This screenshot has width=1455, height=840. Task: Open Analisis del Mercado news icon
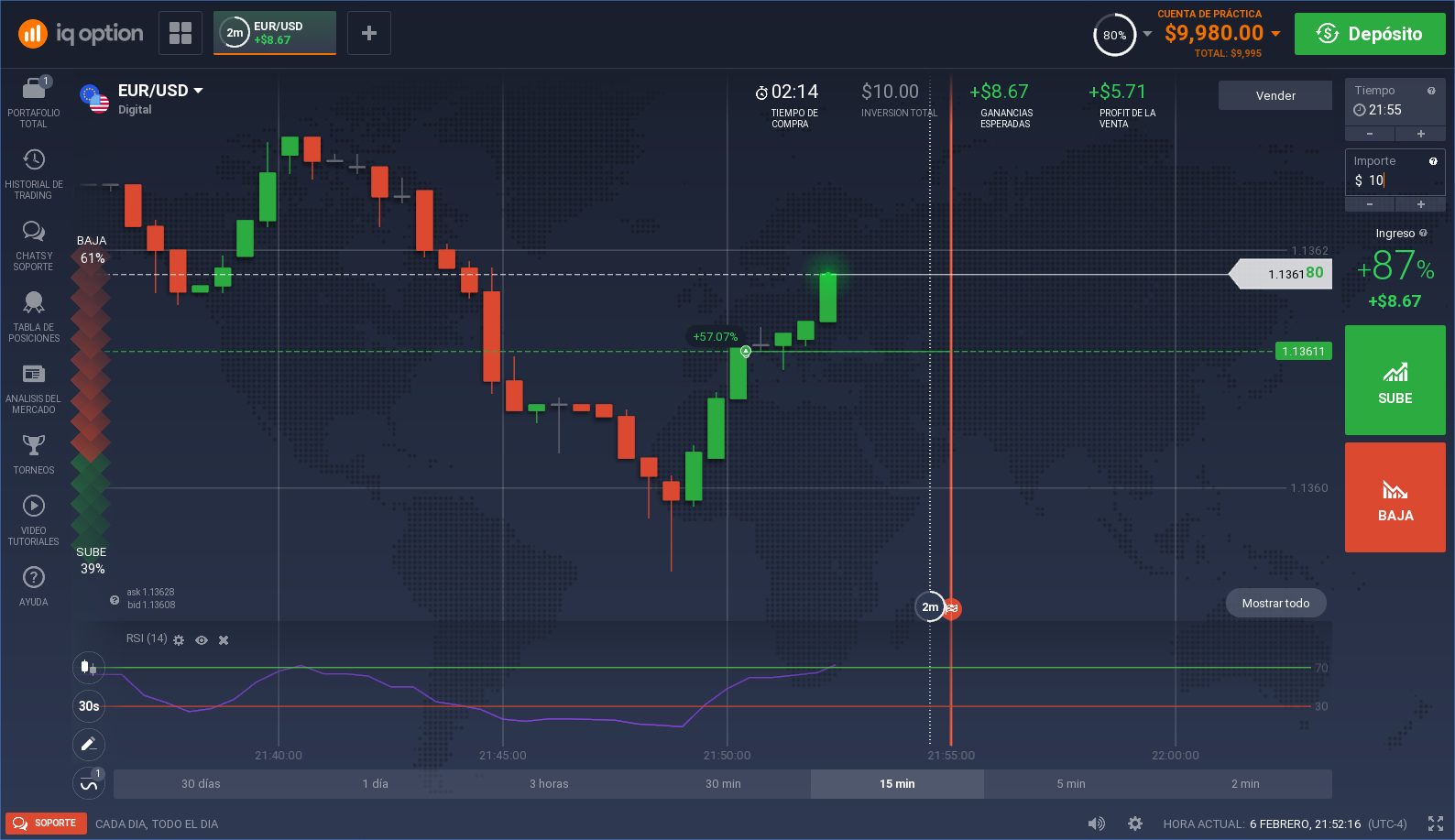click(34, 374)
